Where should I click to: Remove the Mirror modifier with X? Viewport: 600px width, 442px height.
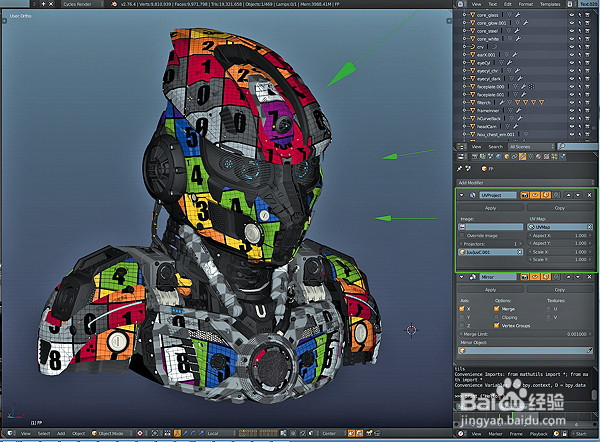click(x=589, y=277)
